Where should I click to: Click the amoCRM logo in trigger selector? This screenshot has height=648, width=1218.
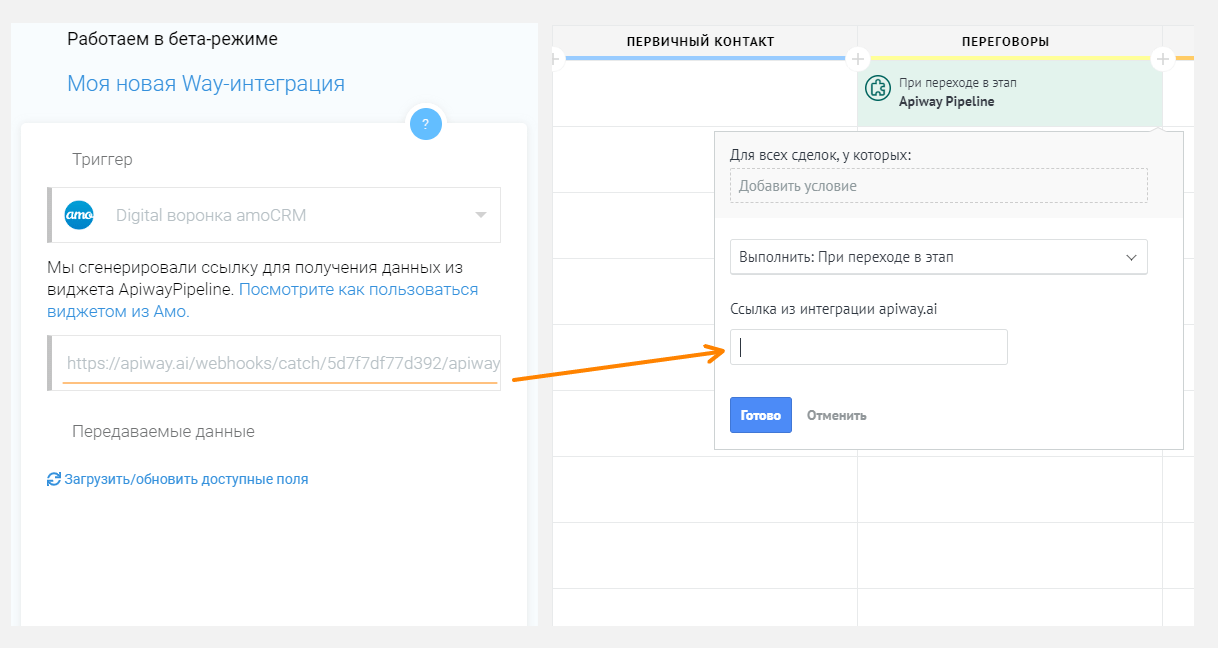(79, 215)
